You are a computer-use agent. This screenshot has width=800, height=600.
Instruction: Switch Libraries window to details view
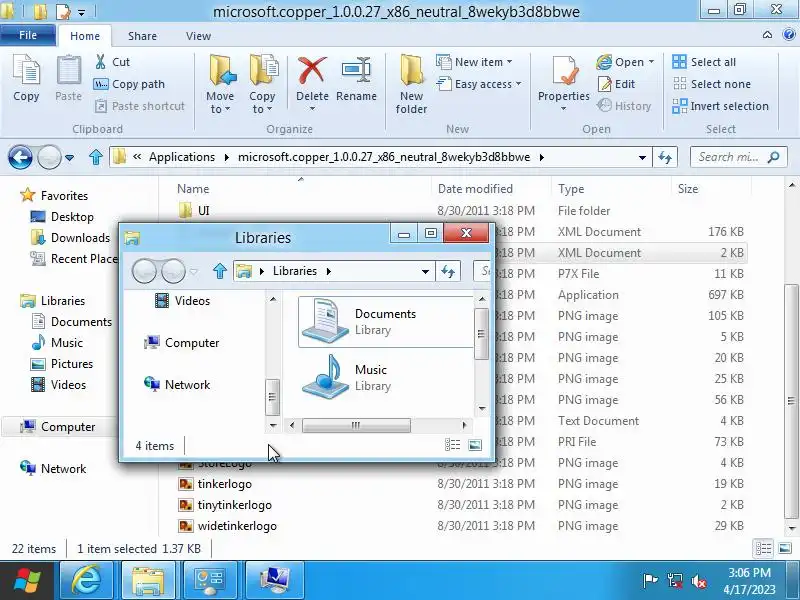pyautogui.click(x=453, y=445)
